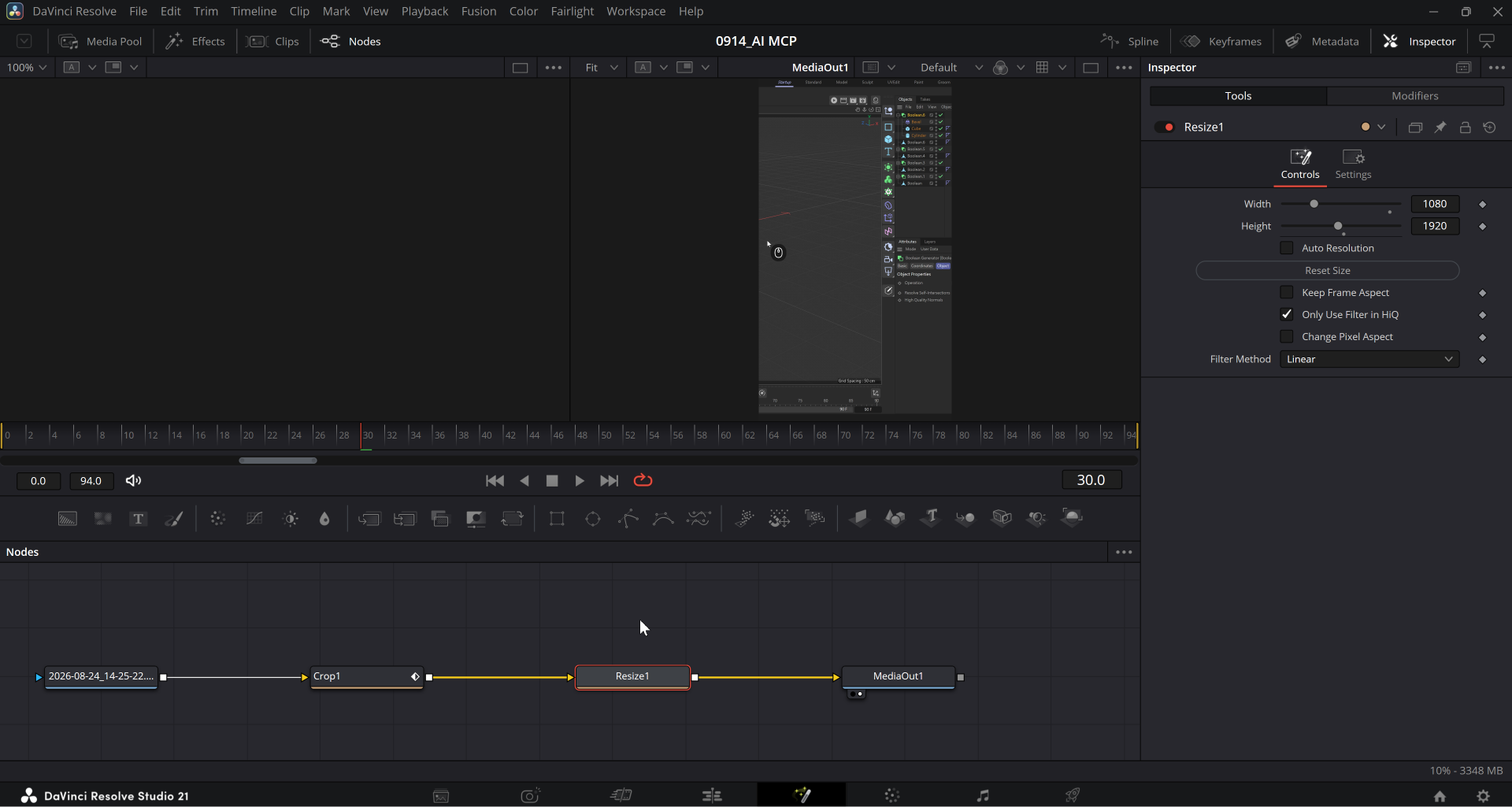Uncheck Only Use Filter in HiQ
1512x807 pixels.
pos(1287,315)
